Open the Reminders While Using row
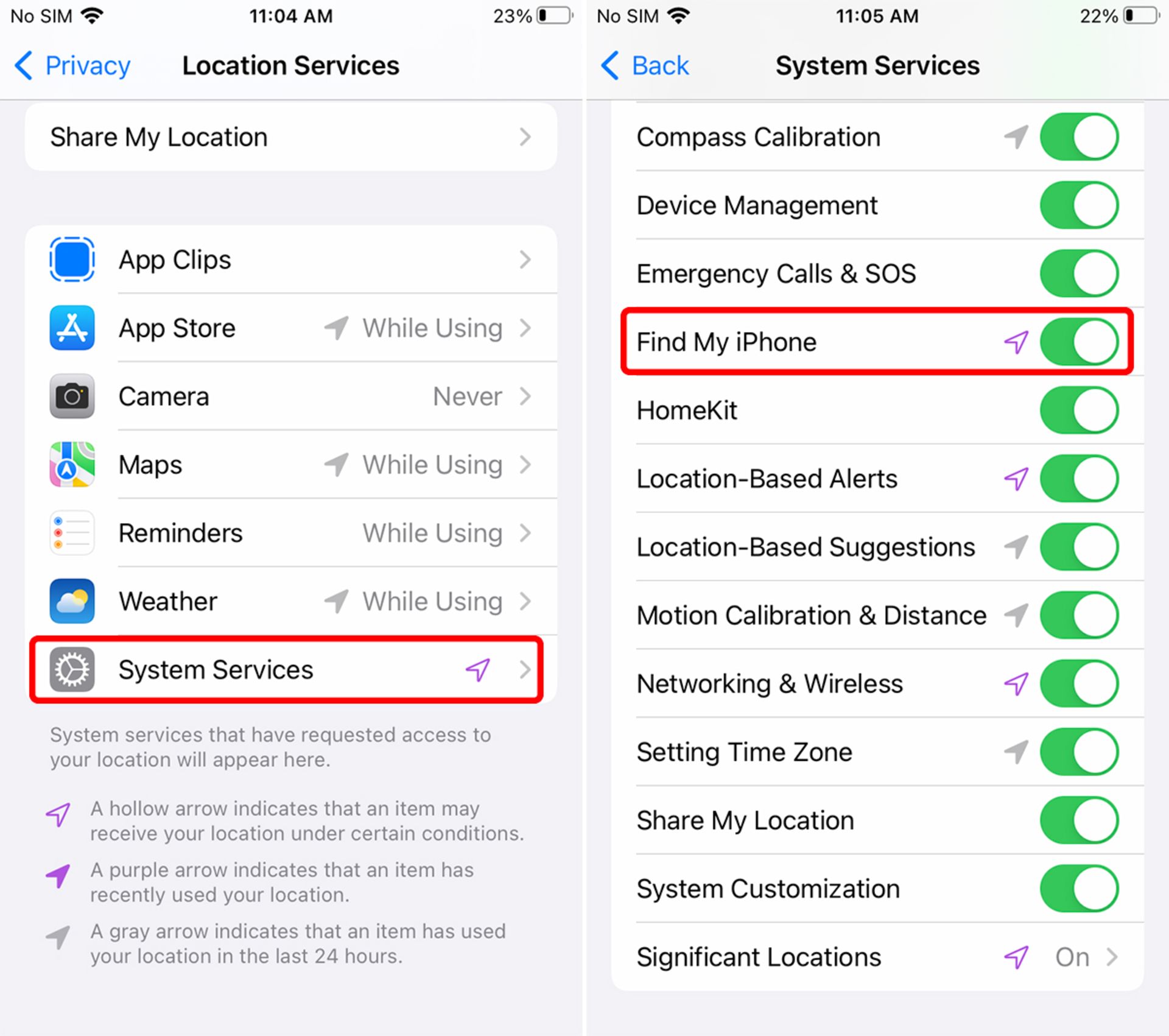This screenshot has width=1169, height=1036. point(291,533)
